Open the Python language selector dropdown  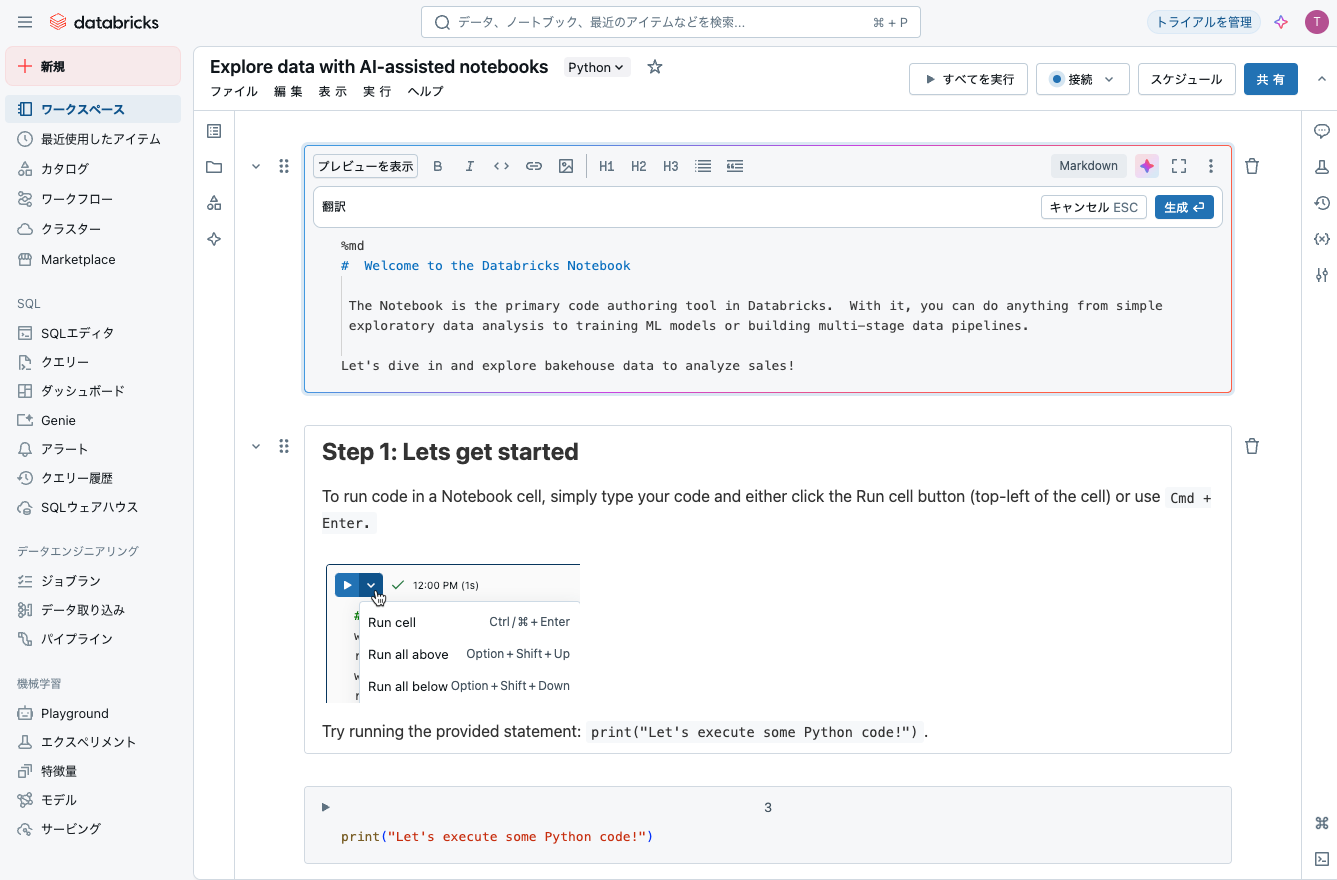[596, 67]
